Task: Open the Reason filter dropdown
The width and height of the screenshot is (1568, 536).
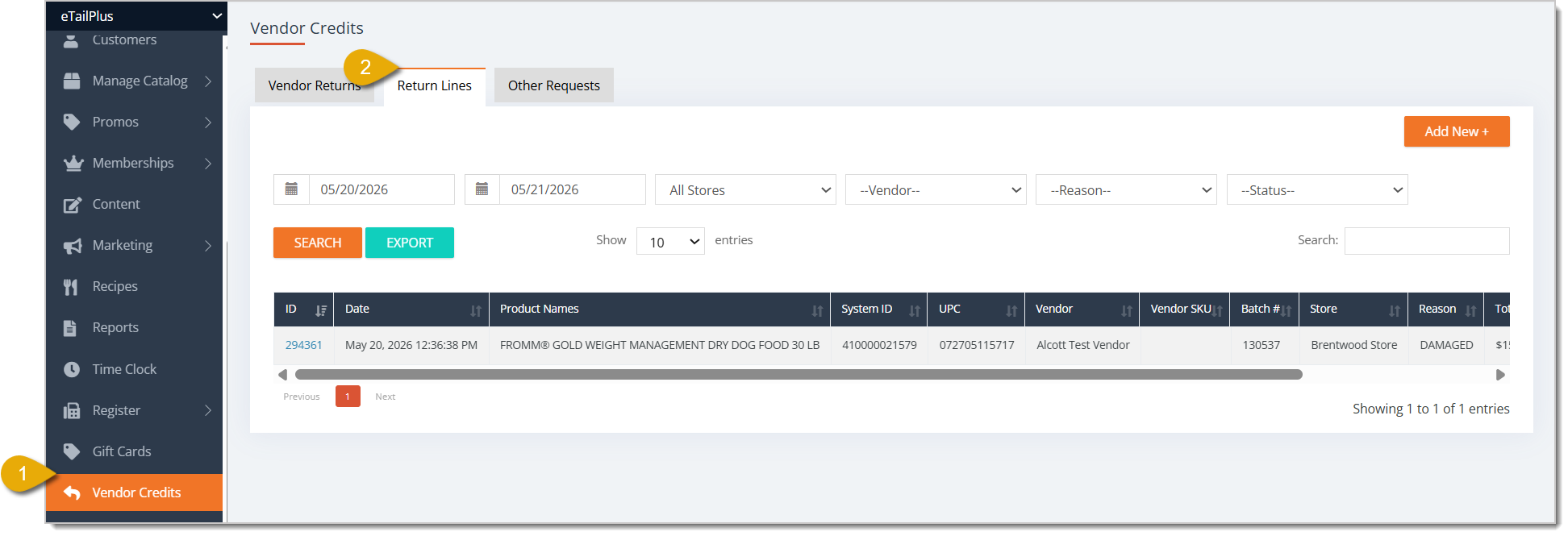Action: [1126, 190]
